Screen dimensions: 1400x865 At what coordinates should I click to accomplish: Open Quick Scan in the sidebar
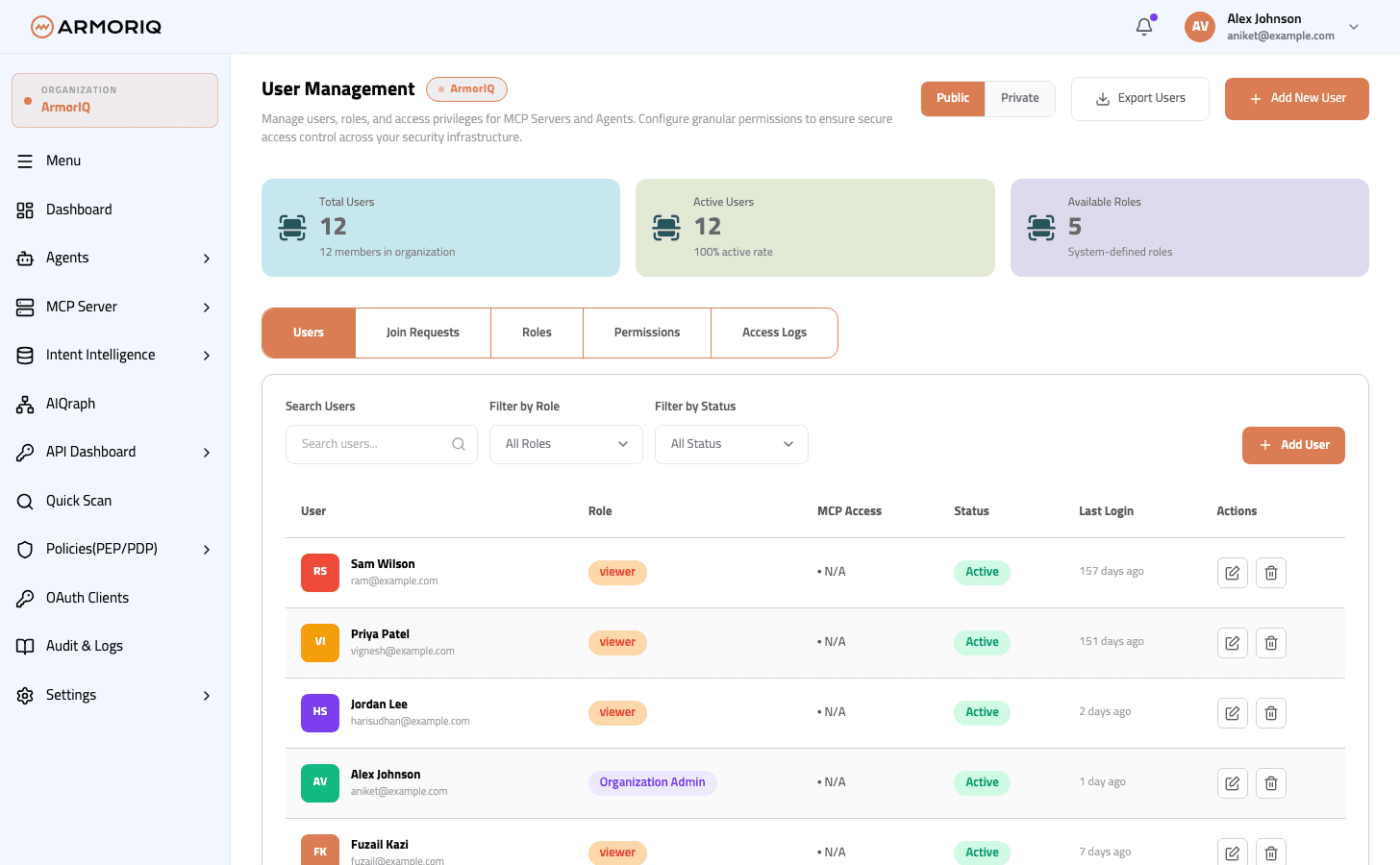pos(79,501)
